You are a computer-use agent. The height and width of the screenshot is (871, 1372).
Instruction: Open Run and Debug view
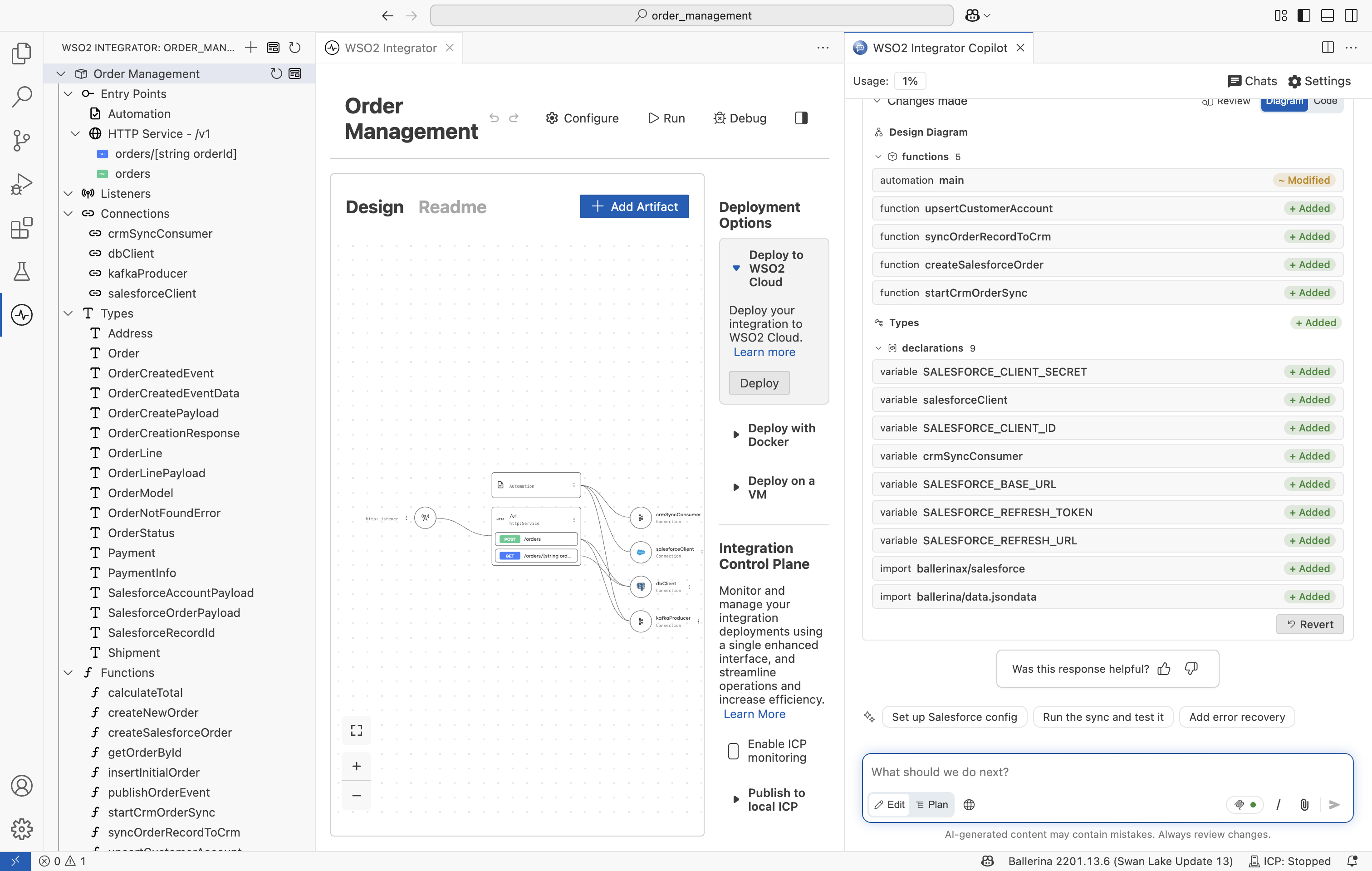point(21,184)
